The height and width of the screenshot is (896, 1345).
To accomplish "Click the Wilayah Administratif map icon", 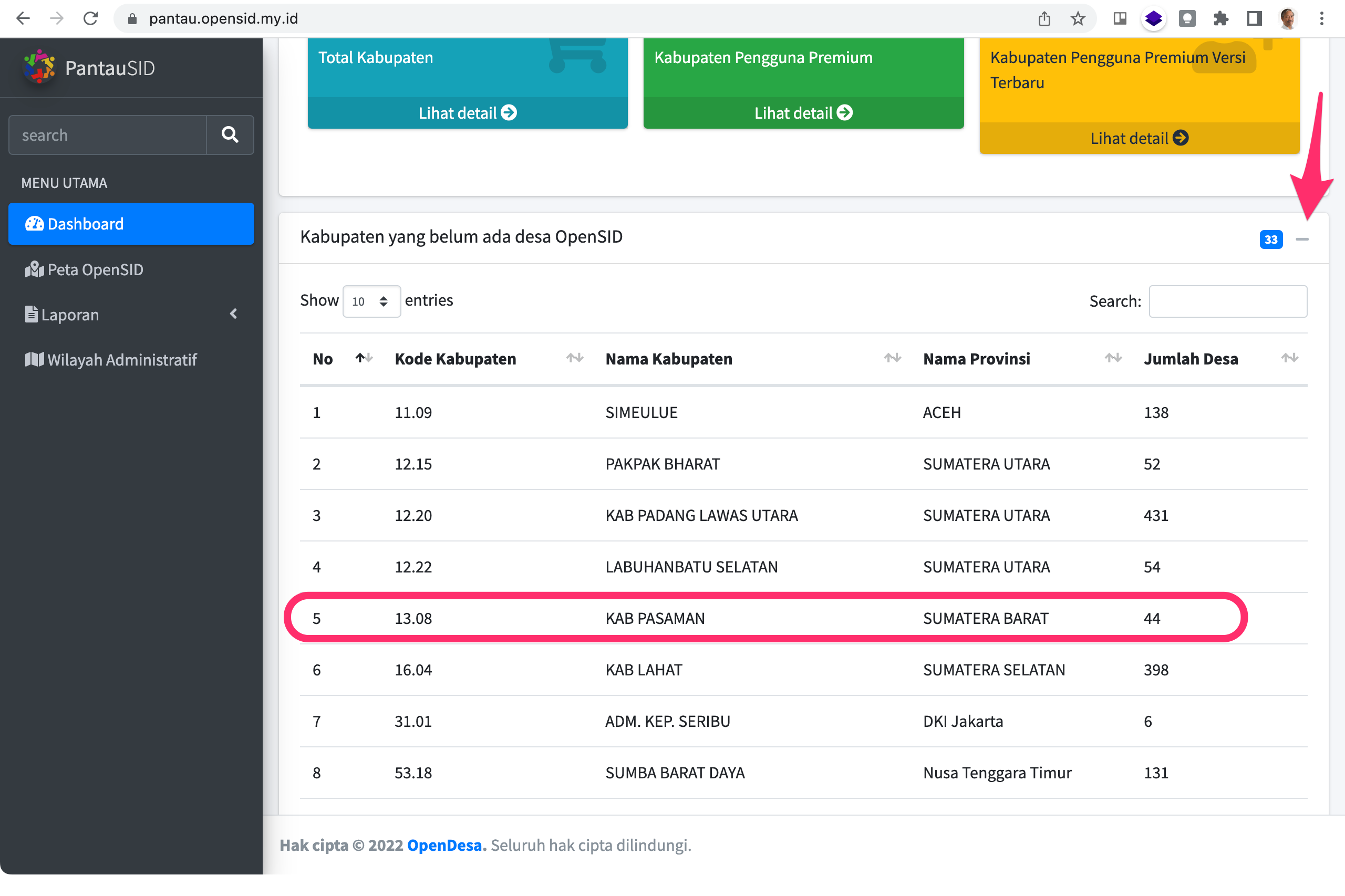I will 34,359.
